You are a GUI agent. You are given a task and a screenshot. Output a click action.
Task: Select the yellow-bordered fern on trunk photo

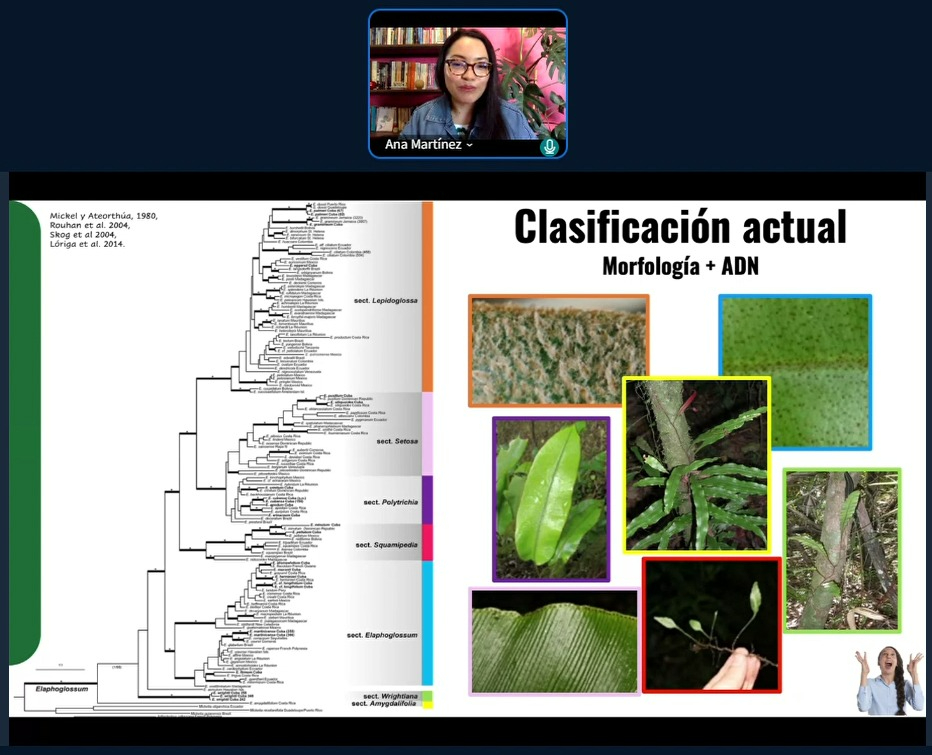click(x=696, y=465)
